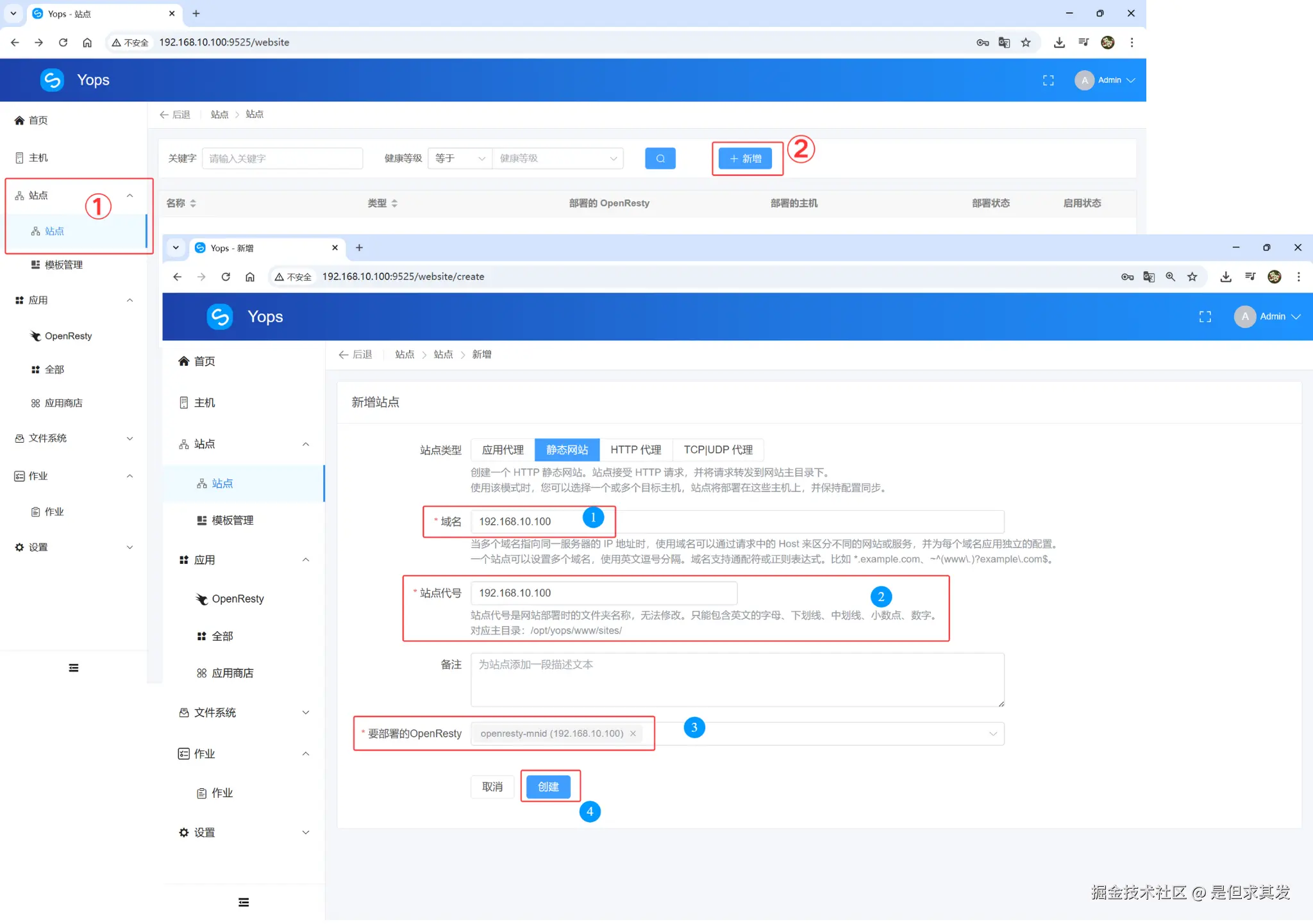
Task: Click home icon in lower browser toolbar
Action: [x=250, y=277]
